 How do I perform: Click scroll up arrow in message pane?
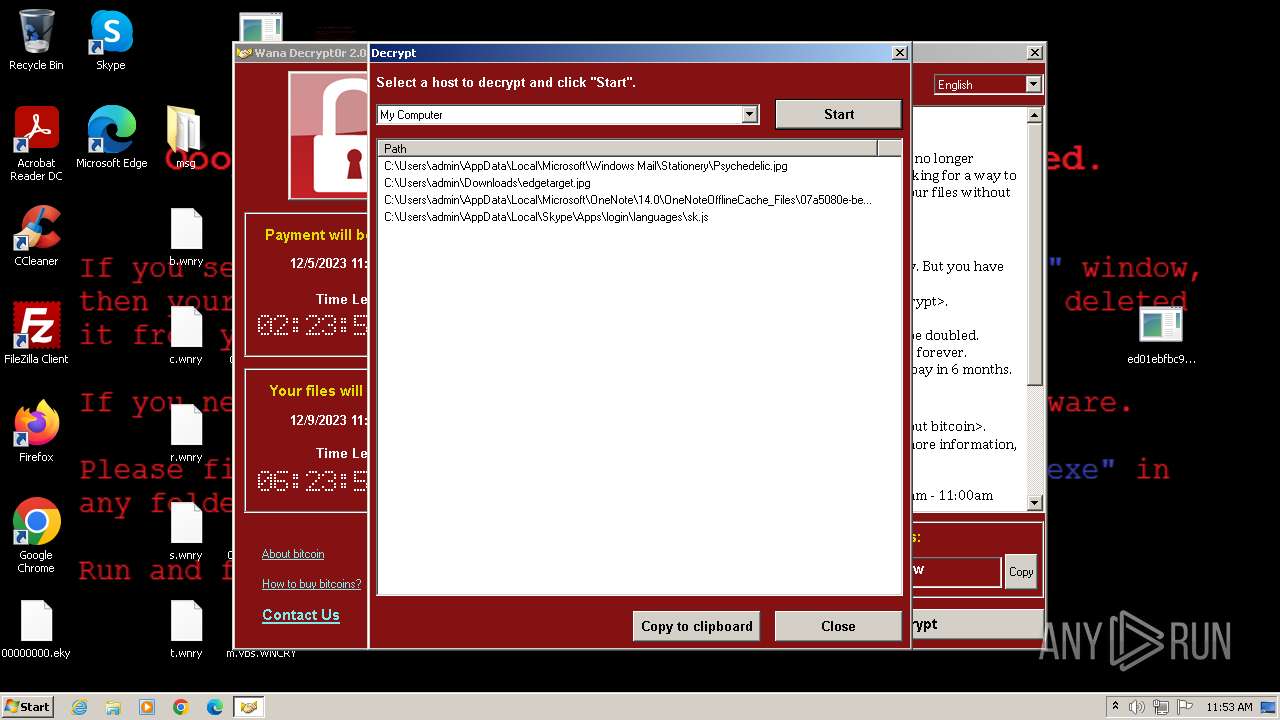(1035, 116)
